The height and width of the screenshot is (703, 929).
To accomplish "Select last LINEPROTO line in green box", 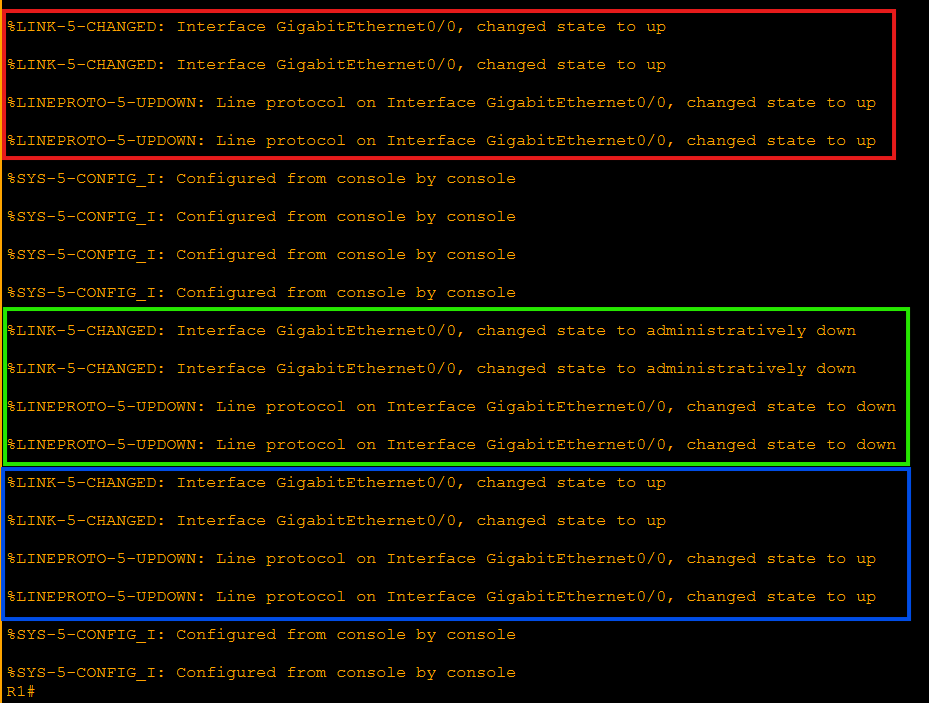I will coord(450,445).
